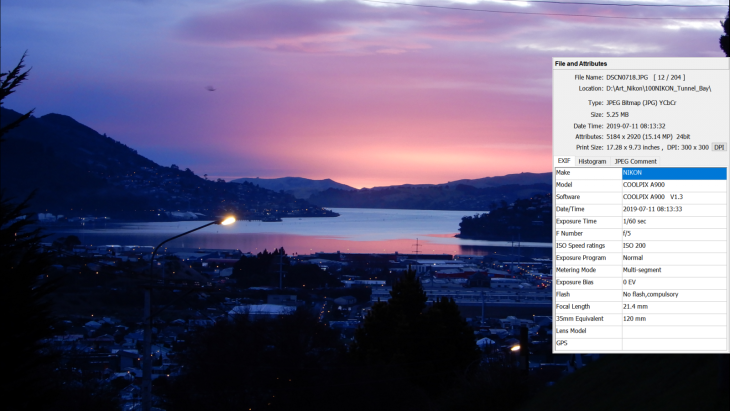730x411 pixels.
Task: Select the EXIF tab
Action: [564, 160]
